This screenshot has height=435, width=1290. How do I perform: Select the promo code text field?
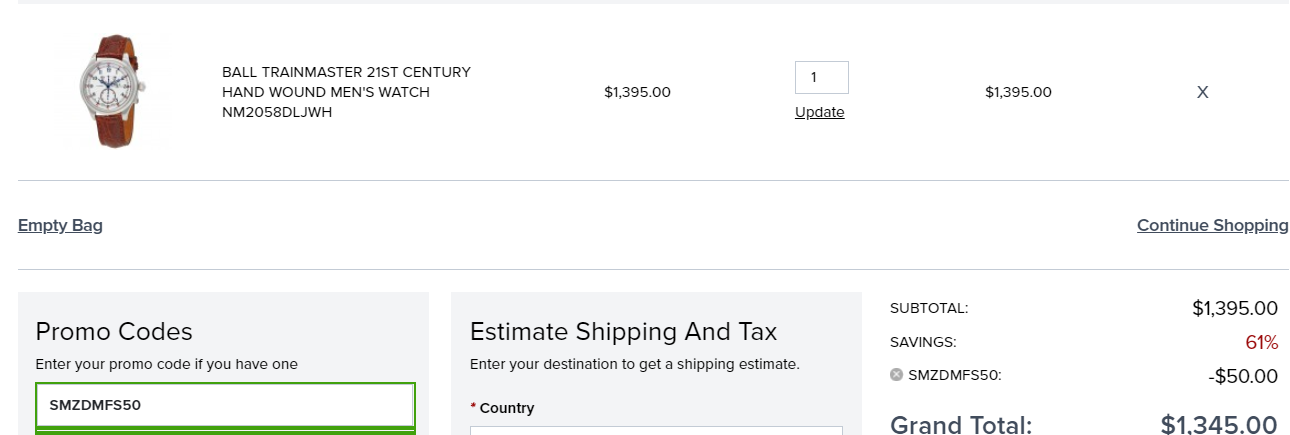click(225, 405)
